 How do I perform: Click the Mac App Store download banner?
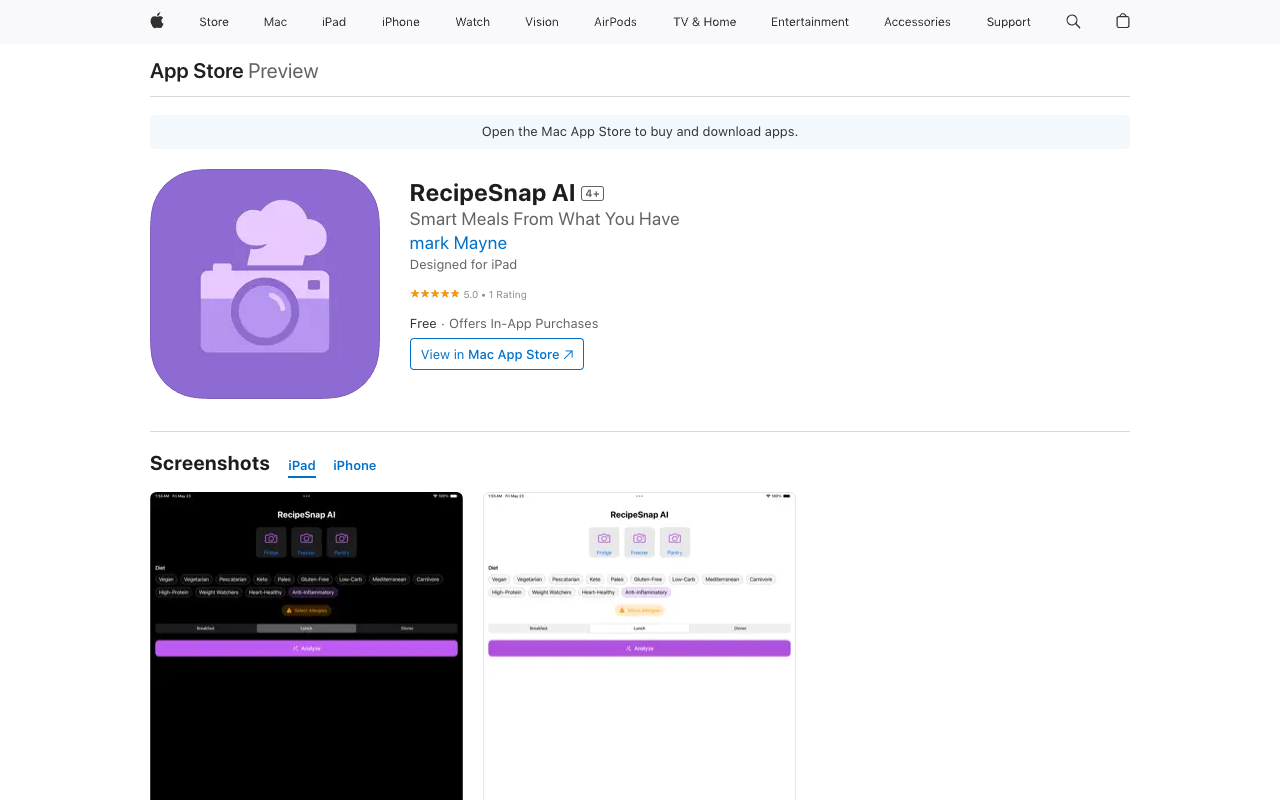click(640, 132)
